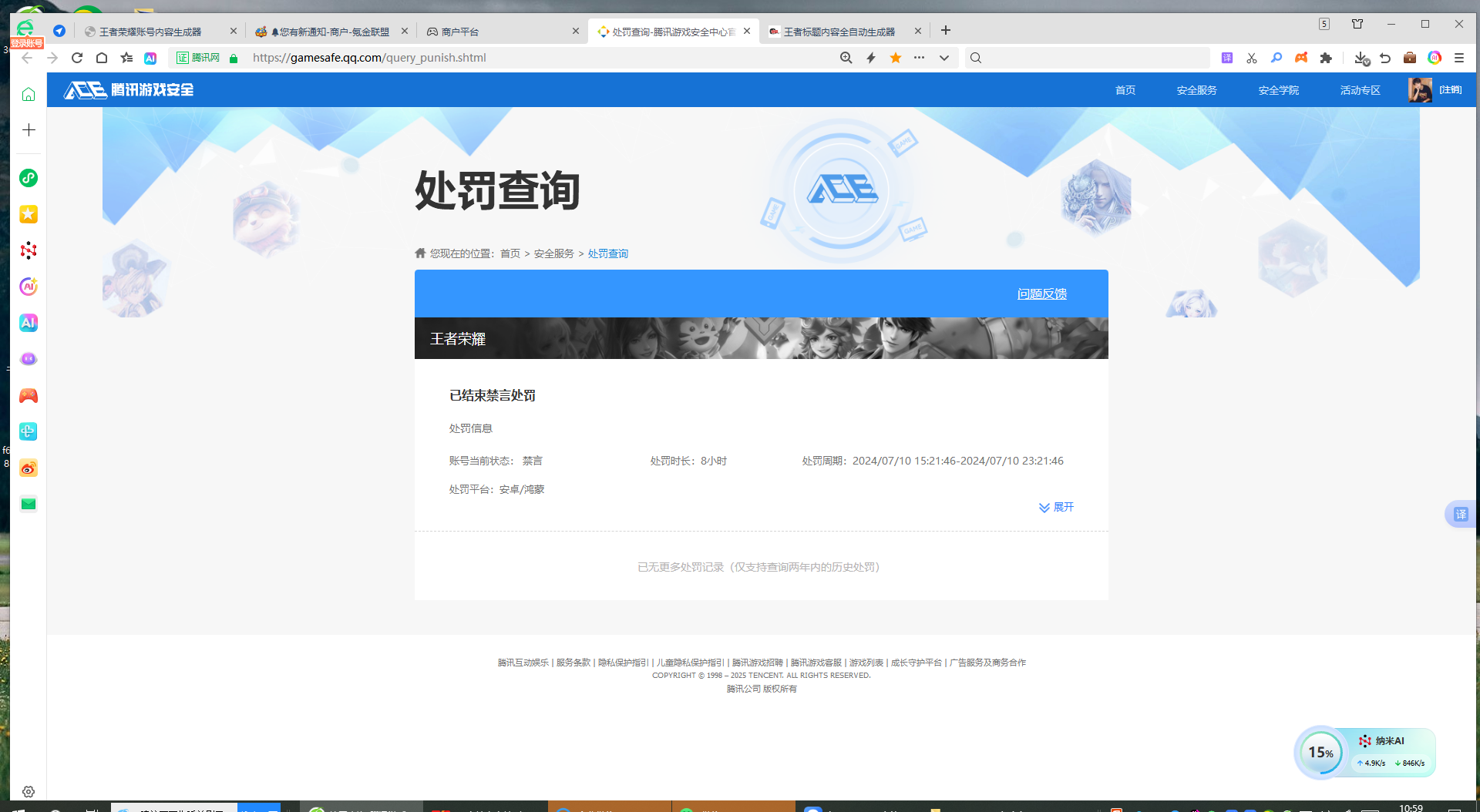Click the breadcrumb 安全服务 link
The height and width of the screenshot is (812, 1480).
click(x=554, y=253)
